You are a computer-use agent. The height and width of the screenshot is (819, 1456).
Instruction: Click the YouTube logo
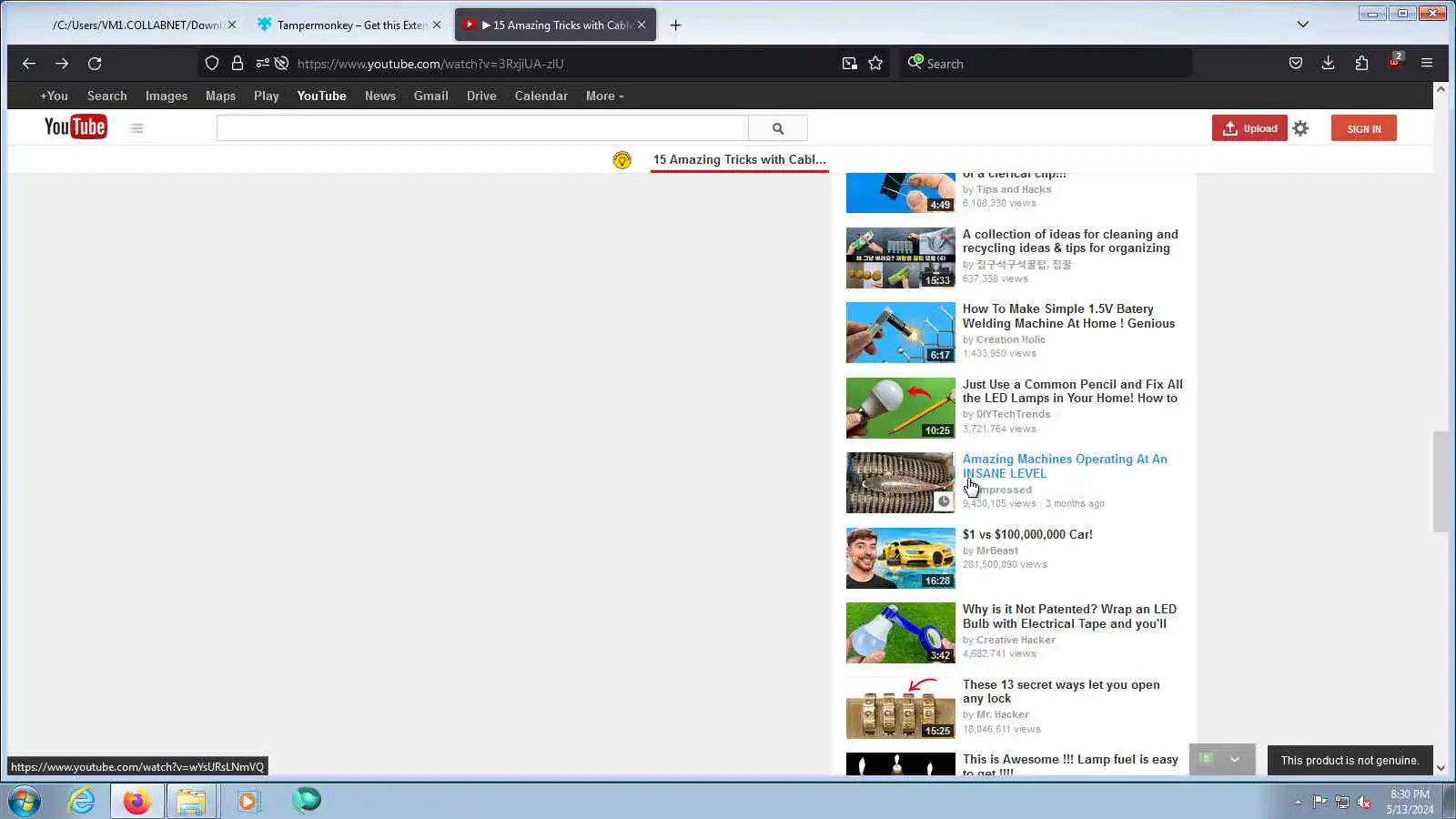[x=76, y=127]
